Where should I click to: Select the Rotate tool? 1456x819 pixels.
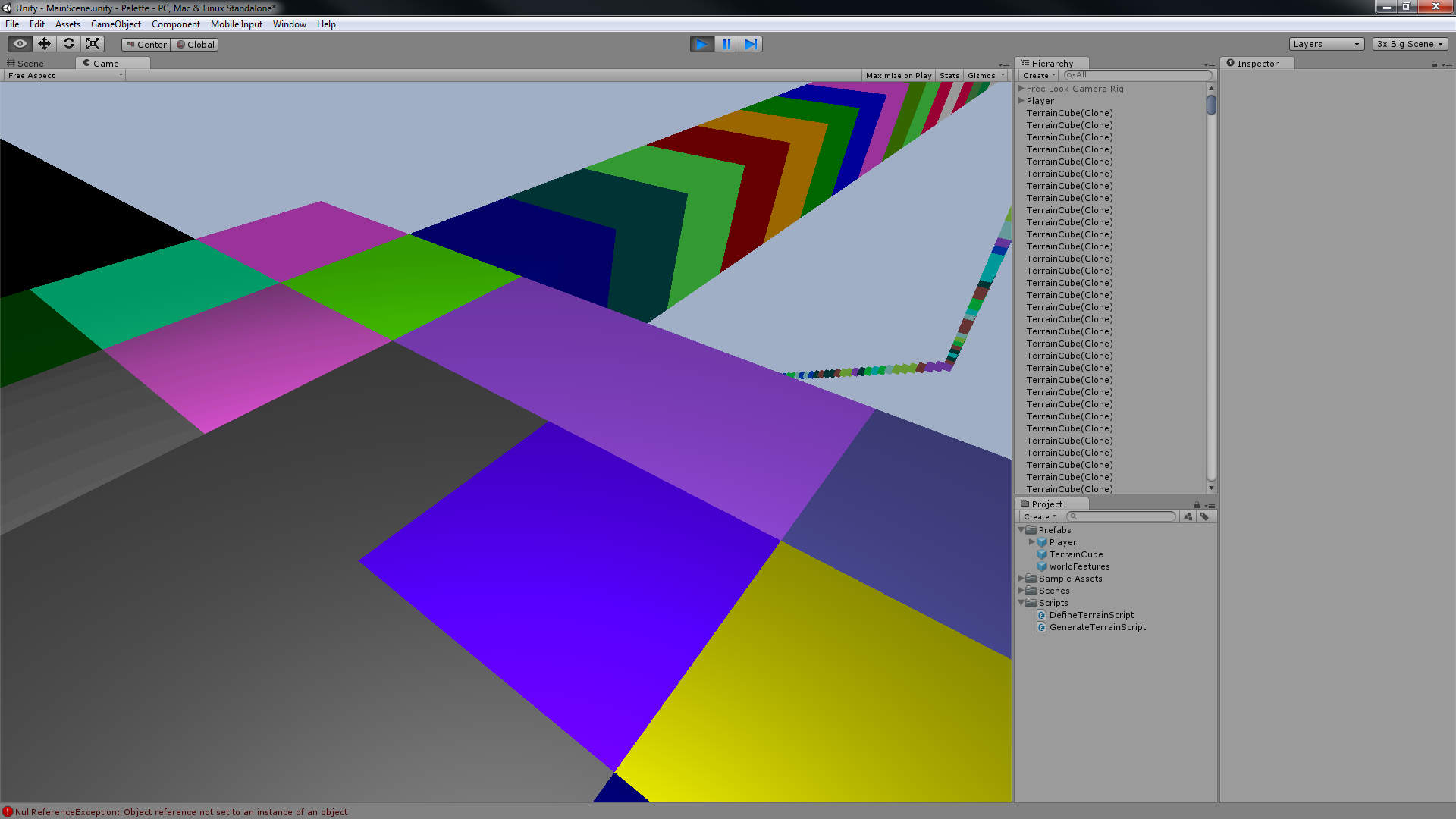click(x=68, y=44)
